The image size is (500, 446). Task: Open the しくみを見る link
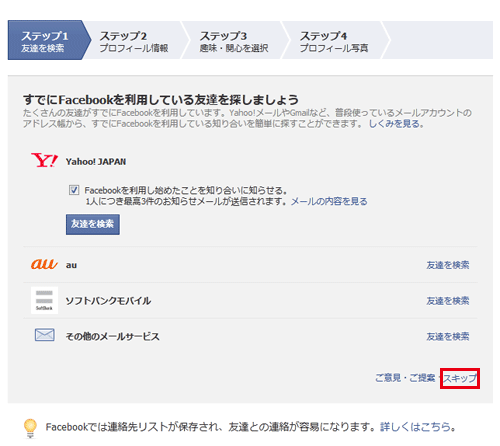coord(396,124)
